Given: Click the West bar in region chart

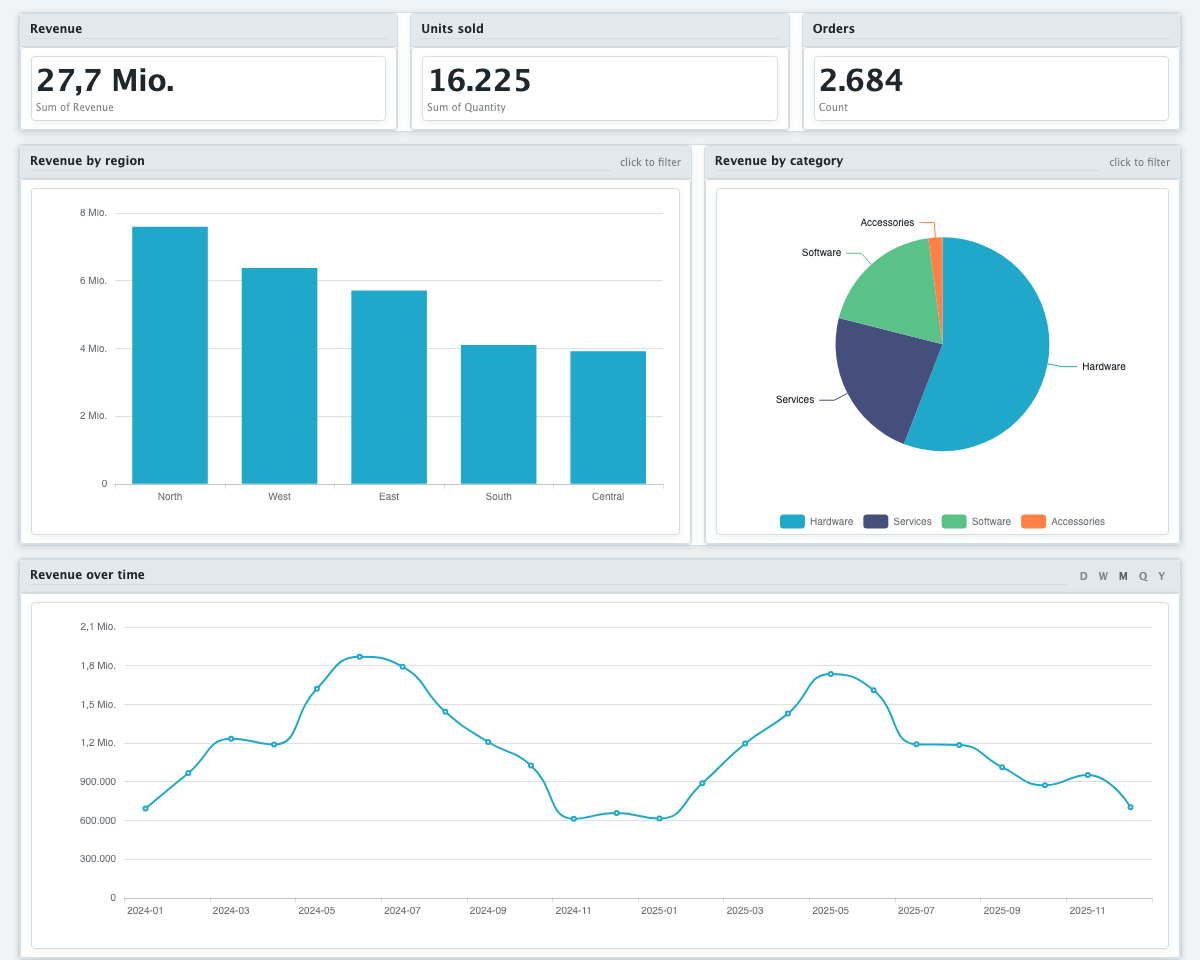Looking at the screenshot, I should (279, 376).
